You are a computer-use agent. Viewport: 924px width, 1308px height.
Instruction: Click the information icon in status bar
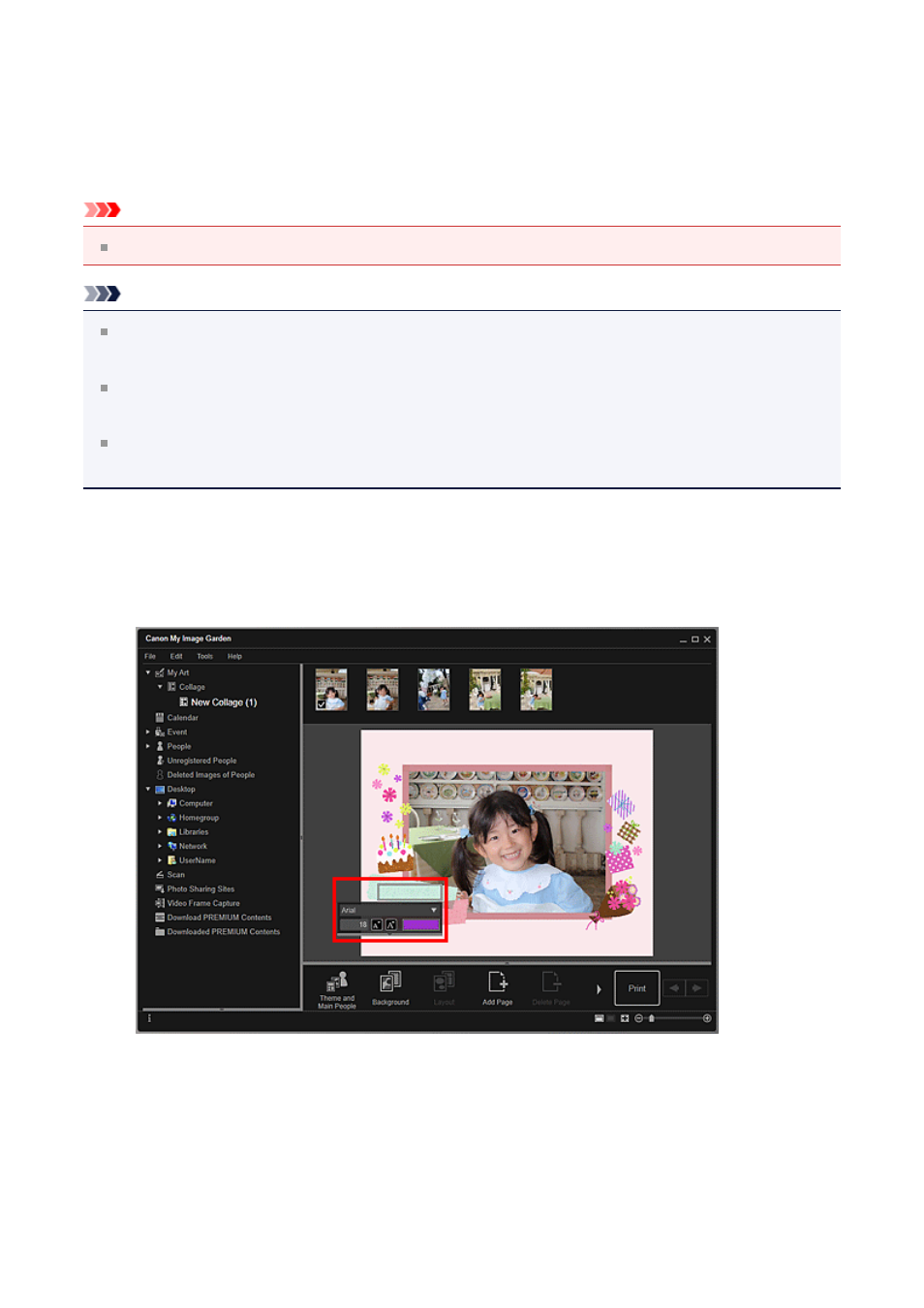click(x=149, y=1018)
